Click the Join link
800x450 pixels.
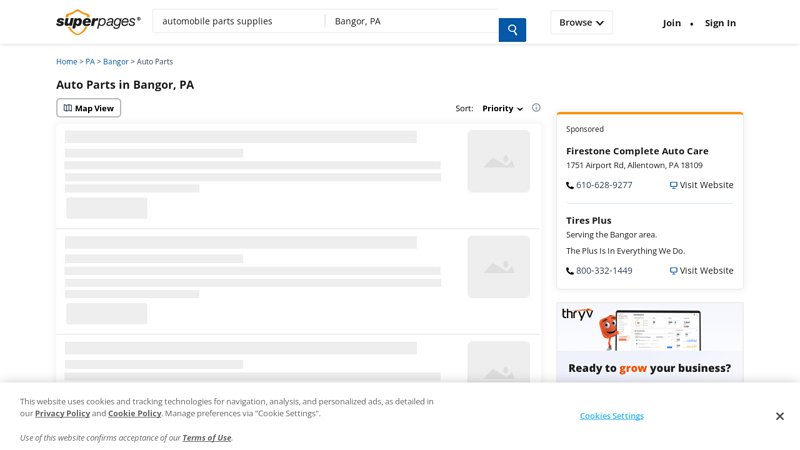[671, 23]
